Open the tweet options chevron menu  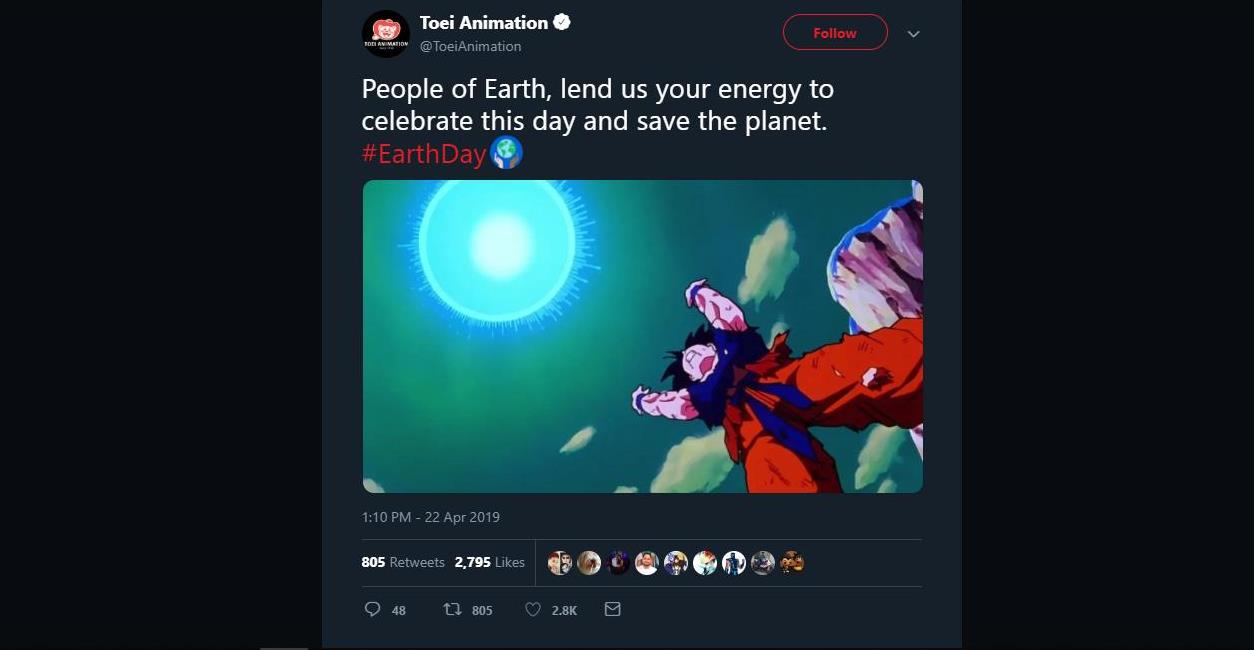pos(913,34)
